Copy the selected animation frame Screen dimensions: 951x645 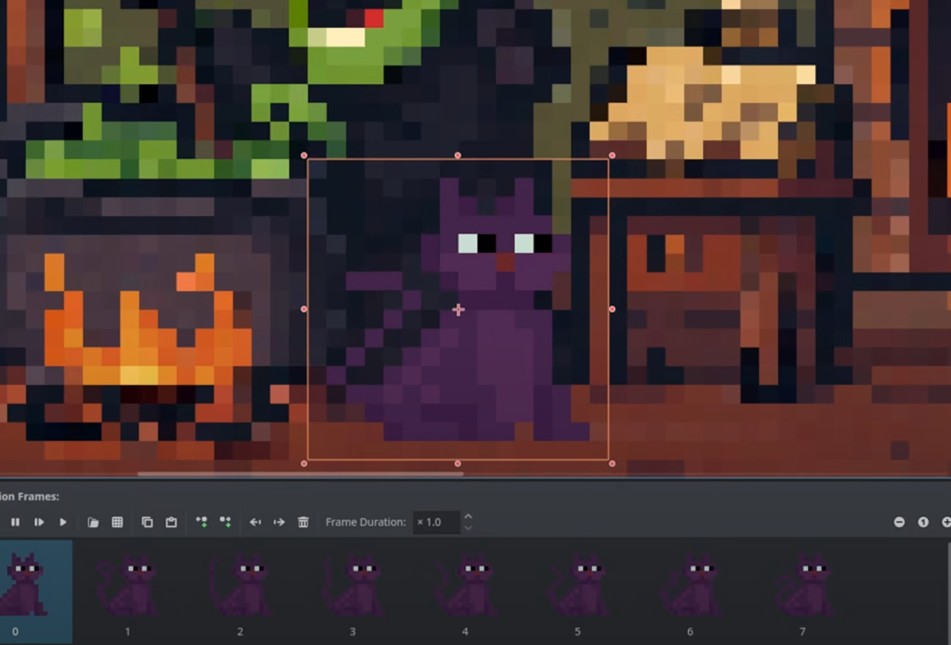click(x=147, y=522)
